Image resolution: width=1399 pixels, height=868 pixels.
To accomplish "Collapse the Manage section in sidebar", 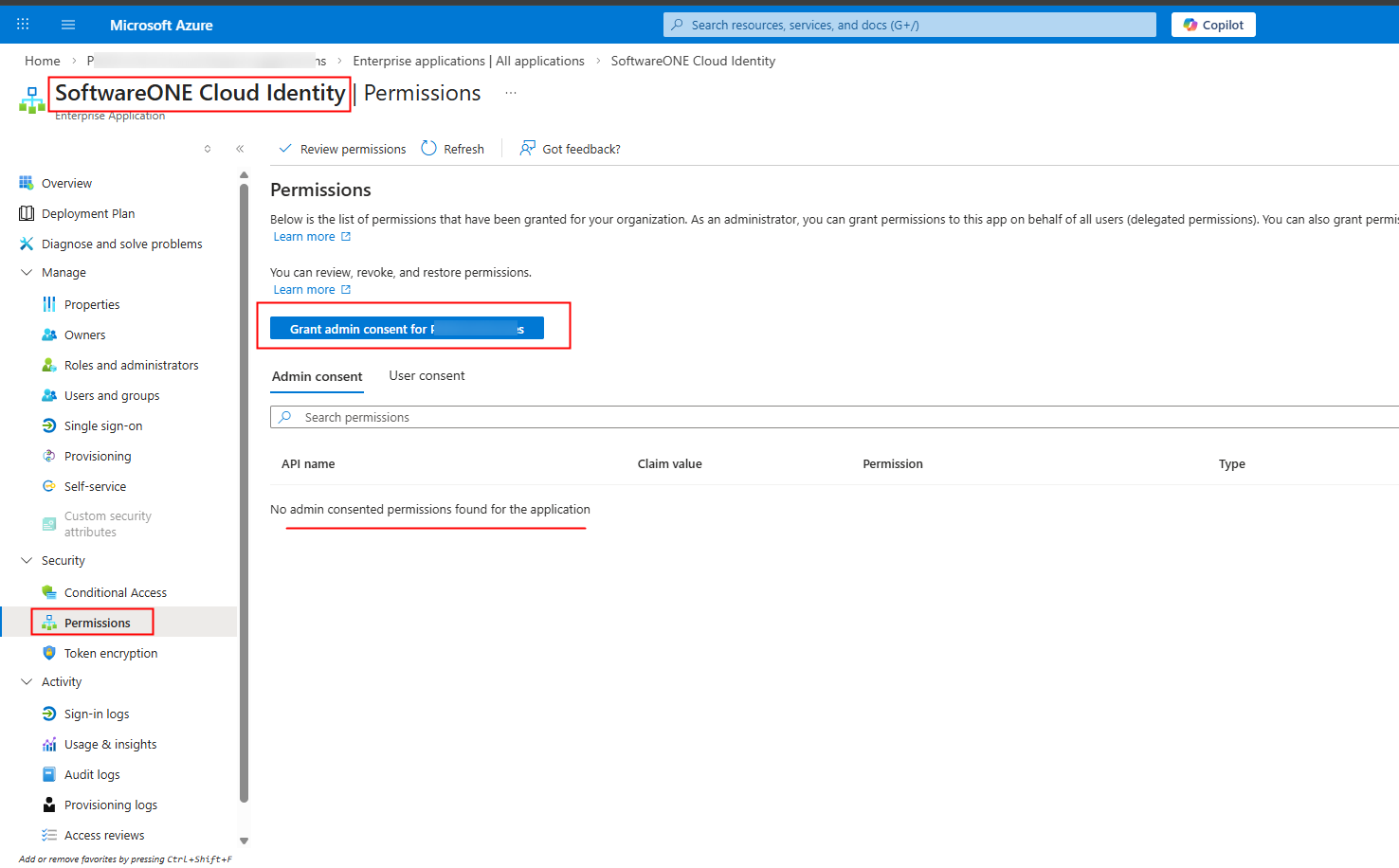I will tap(27, 273).
